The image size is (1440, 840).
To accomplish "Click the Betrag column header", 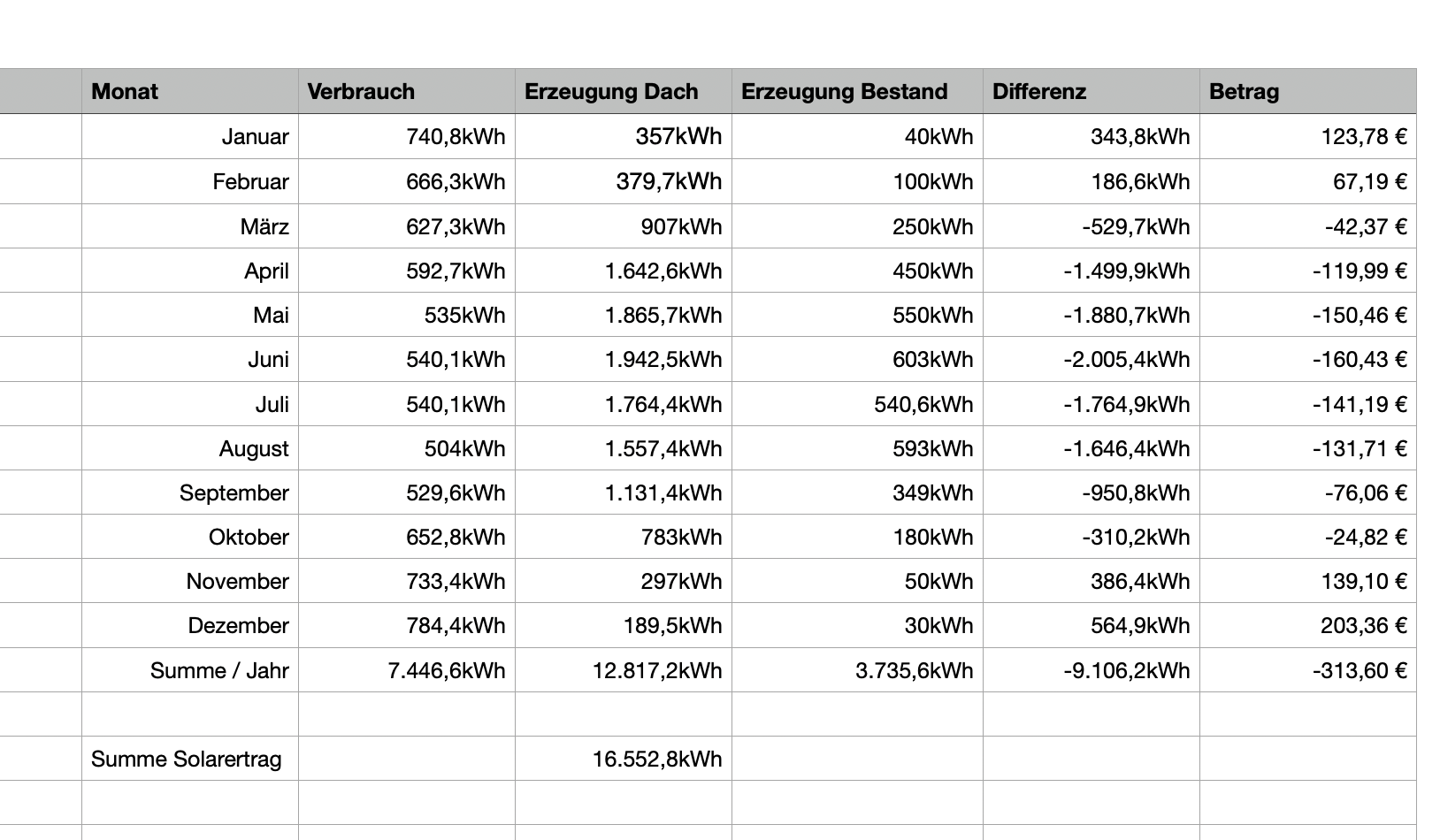I will (x=1307, y=92).
